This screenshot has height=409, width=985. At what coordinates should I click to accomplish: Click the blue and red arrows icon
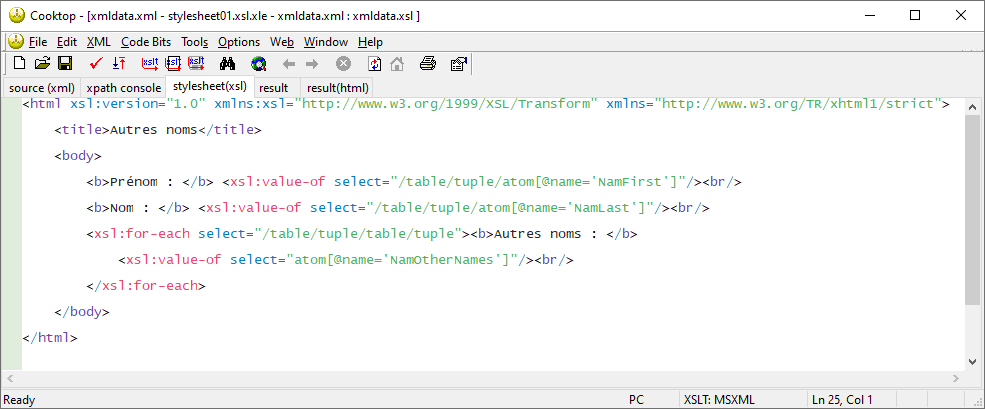(119, 63)
